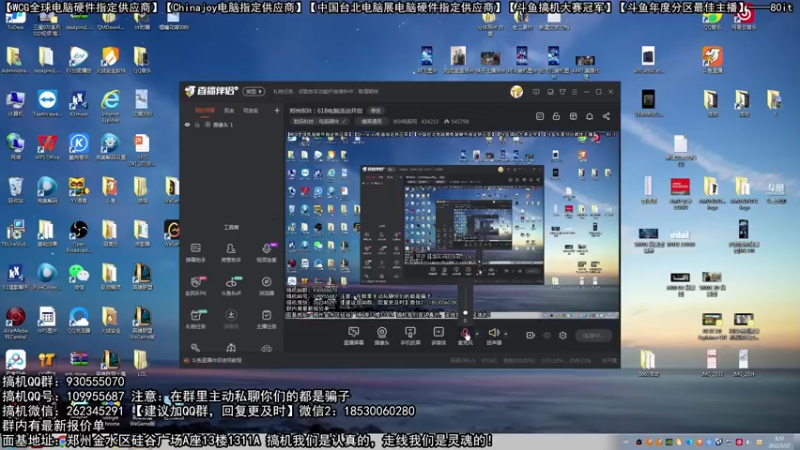Toggle the lock for camera 1 source
Screen dimensions: 800x450
point(197,124)
